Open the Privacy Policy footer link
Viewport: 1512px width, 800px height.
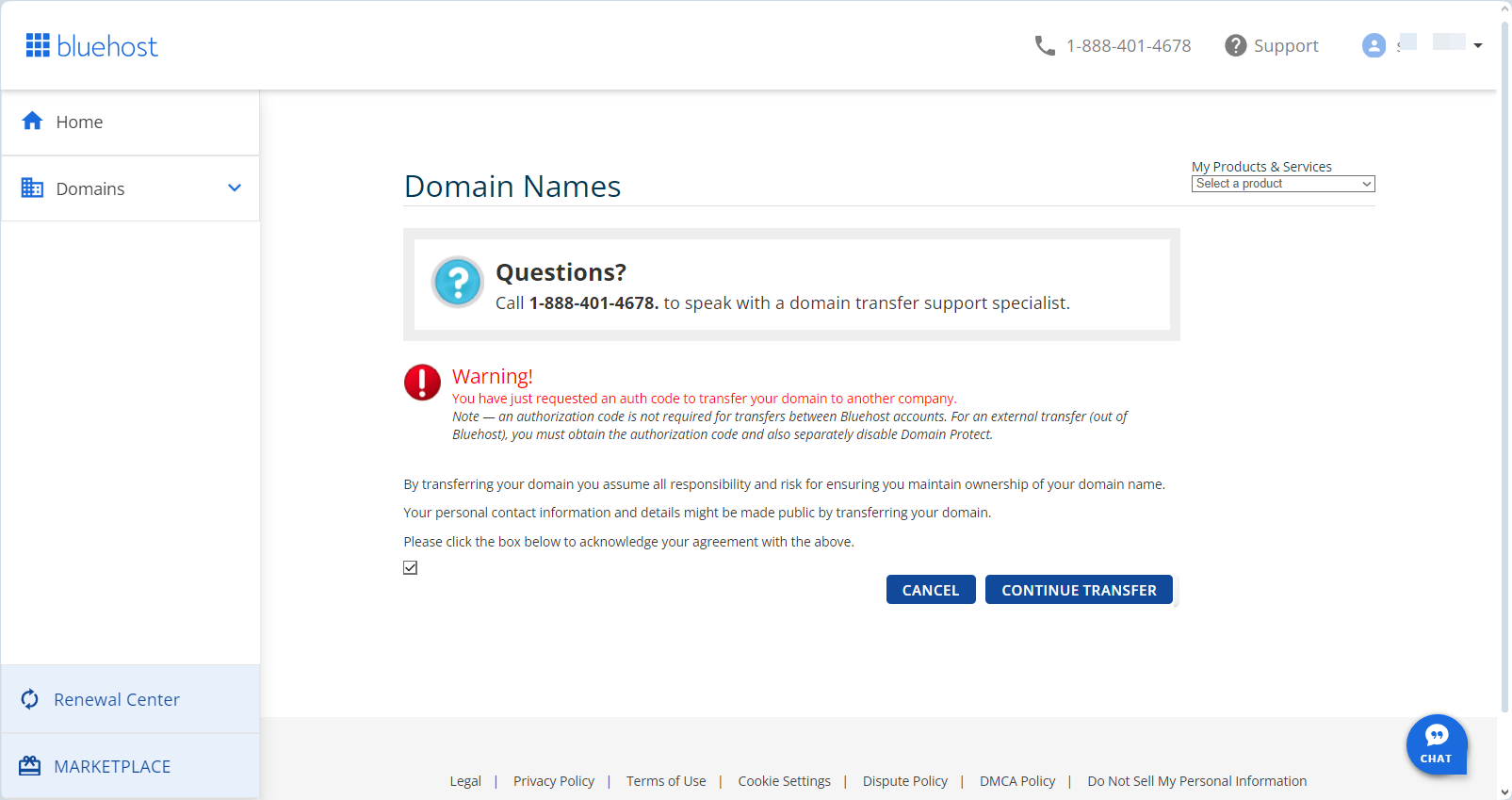click(554, 781)
